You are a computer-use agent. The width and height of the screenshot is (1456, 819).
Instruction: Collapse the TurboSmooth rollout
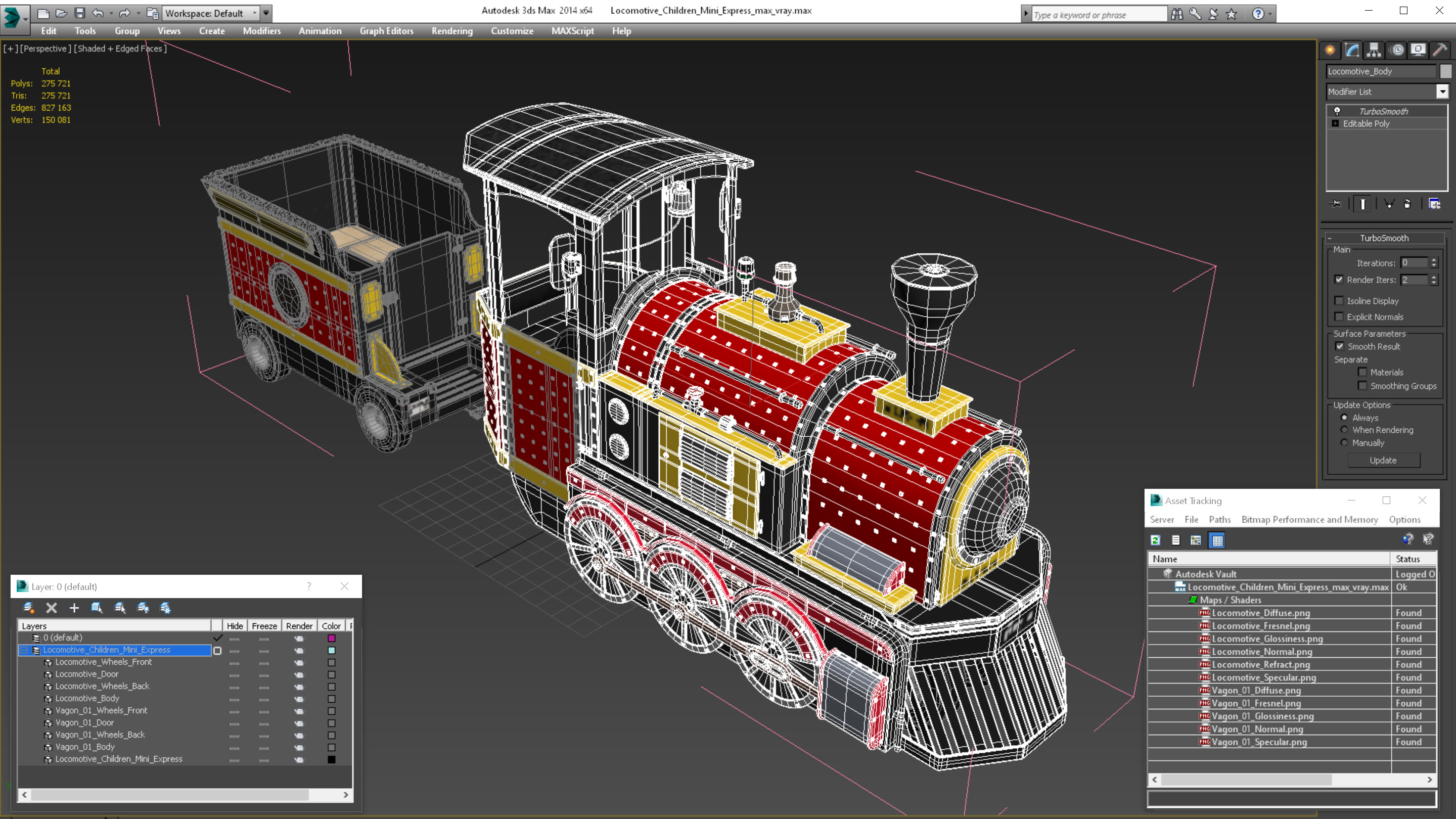click(x=1330, y=238)
